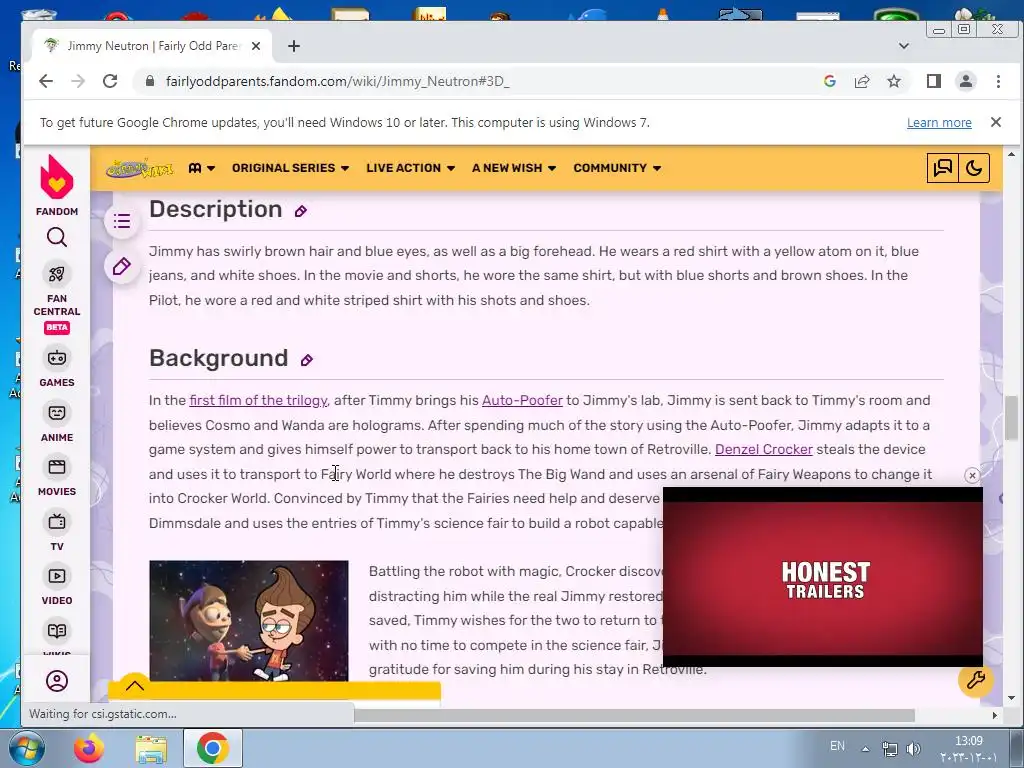Open the Video section in sidebar
This screenshot has width=1024, height=768.
(57, 586)
